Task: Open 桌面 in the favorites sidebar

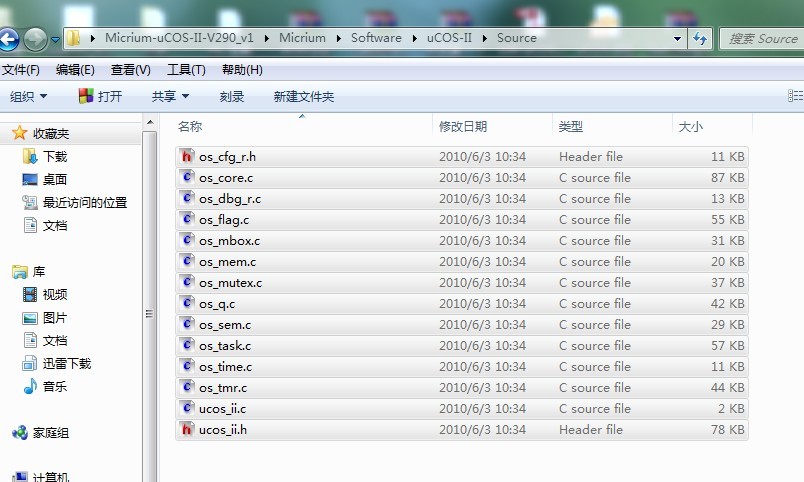Action: point(55,179)
